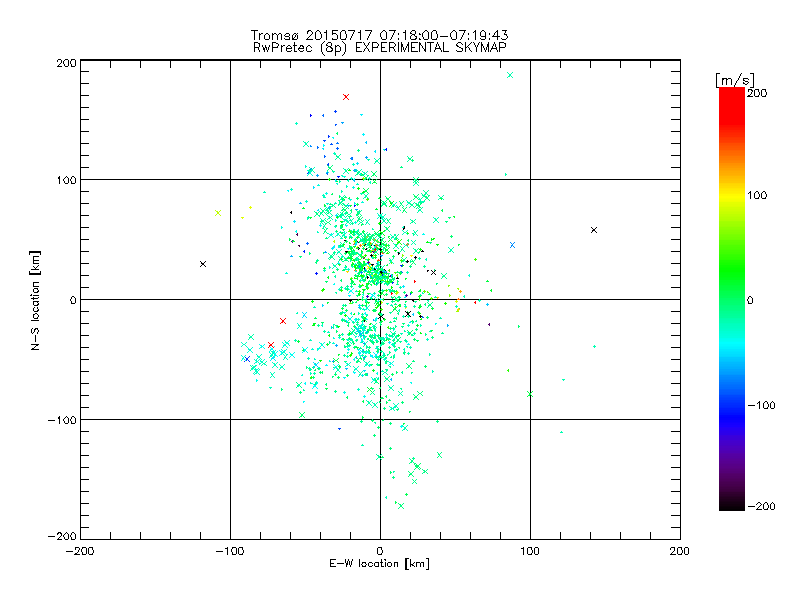
Task: Click the subtitle 'RwPretec (8p) EXPERIMENTAL SKYMAP'
Action: (380, 48)
